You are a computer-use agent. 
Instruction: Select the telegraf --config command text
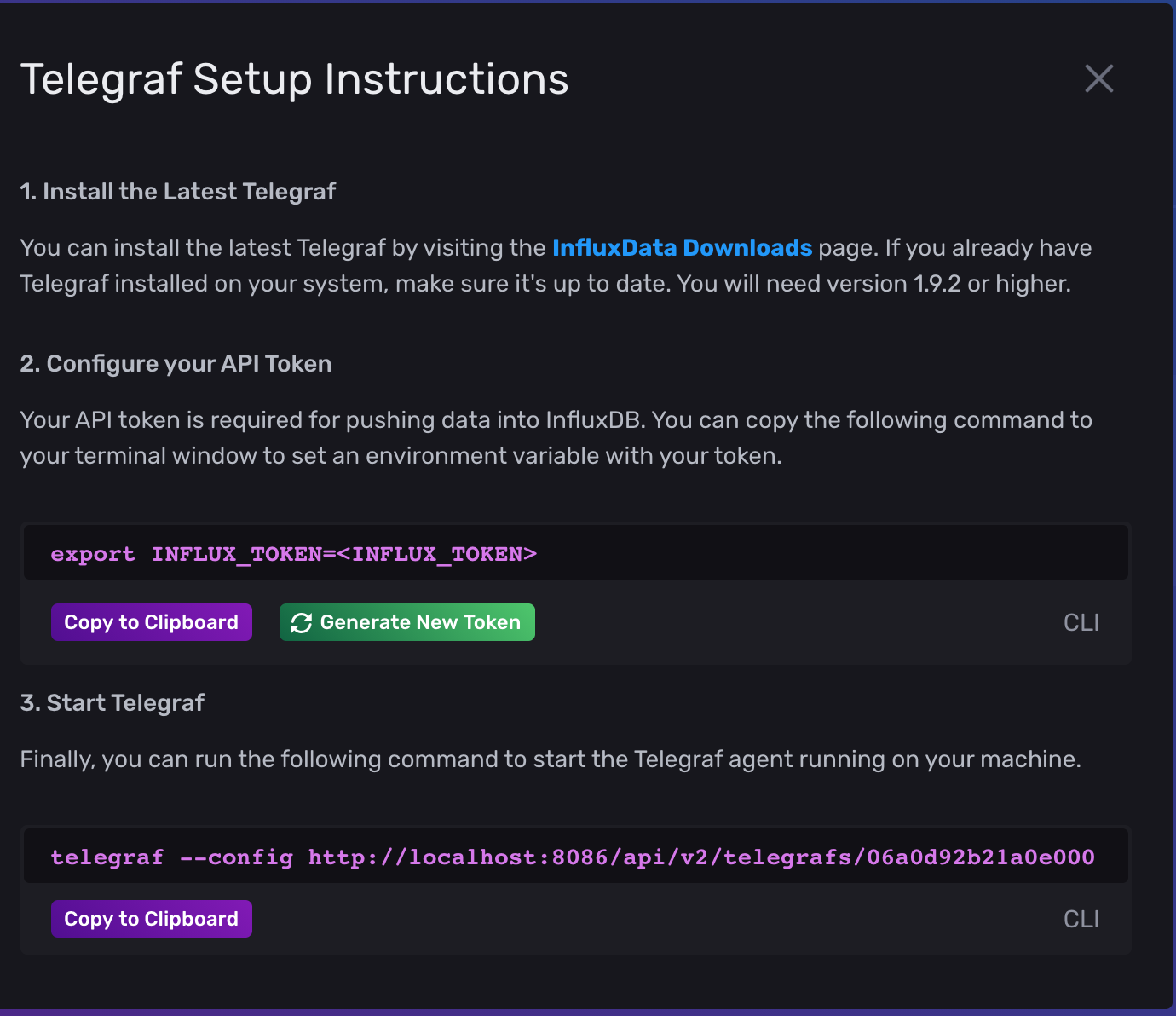tap(573, 857)
